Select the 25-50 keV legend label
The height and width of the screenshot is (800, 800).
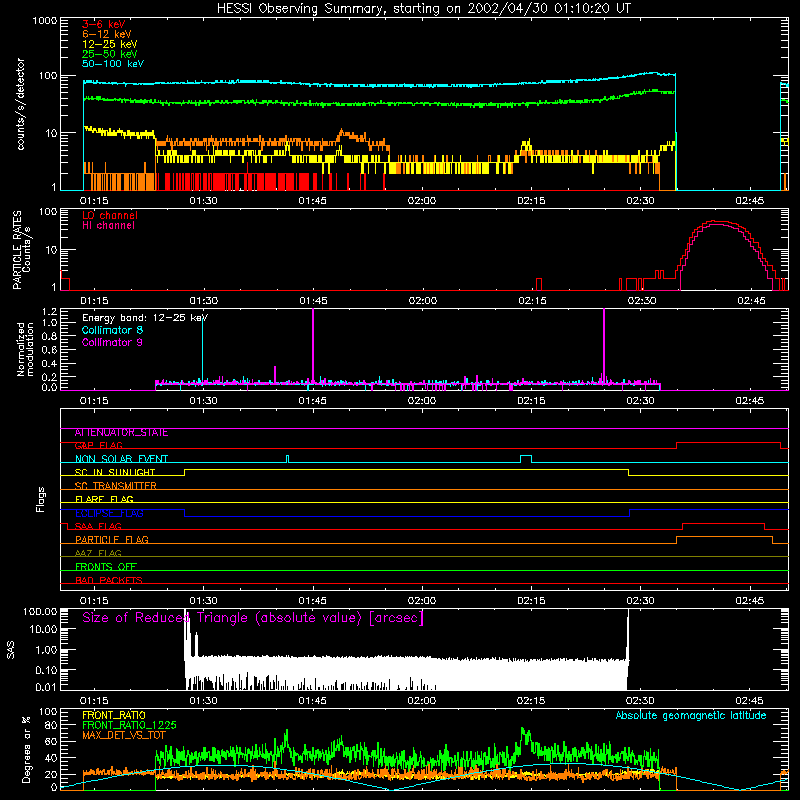tap(110, 54)
